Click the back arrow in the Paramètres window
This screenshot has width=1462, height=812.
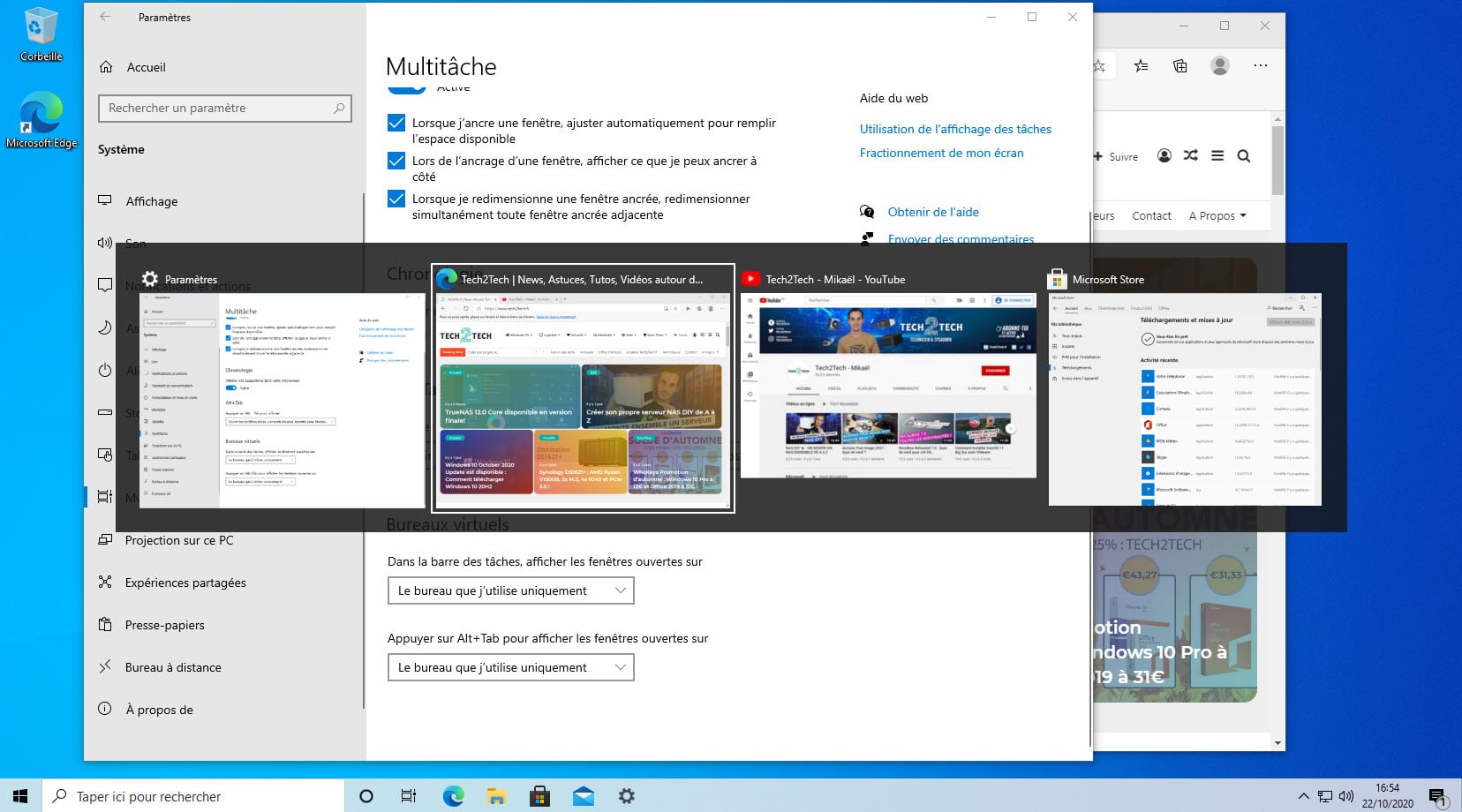coord(105,17)
